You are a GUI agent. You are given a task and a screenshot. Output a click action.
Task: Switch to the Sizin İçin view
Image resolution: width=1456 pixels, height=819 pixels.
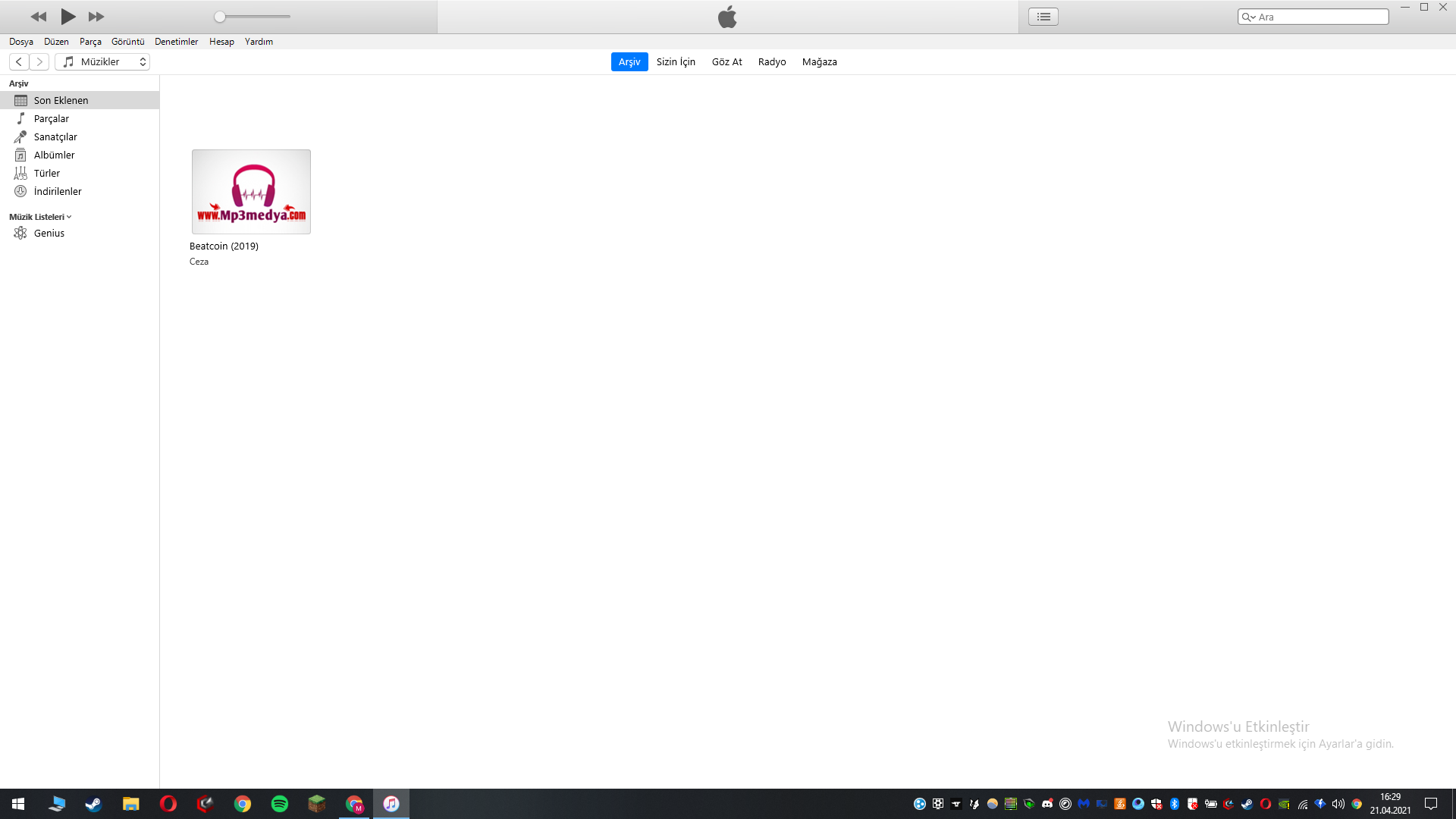[676, 61]
